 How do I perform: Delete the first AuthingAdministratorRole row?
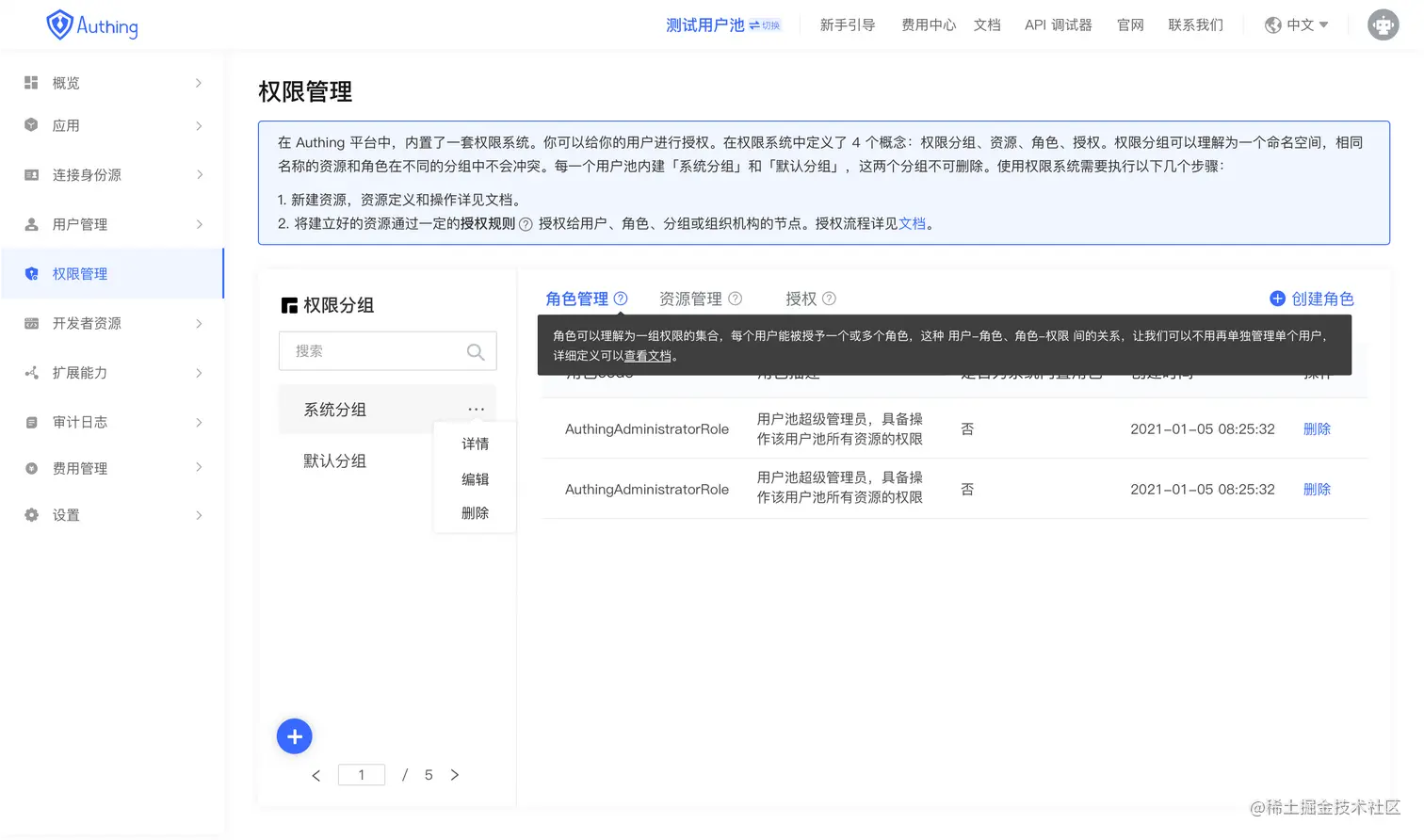[1317, 429]
